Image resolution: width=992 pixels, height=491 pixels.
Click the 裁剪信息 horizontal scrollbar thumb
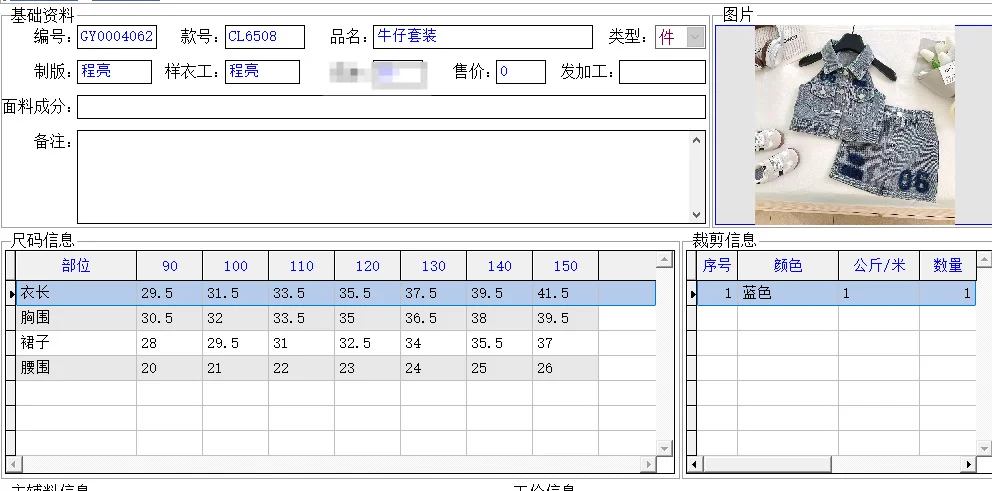(x=767, y=464)
